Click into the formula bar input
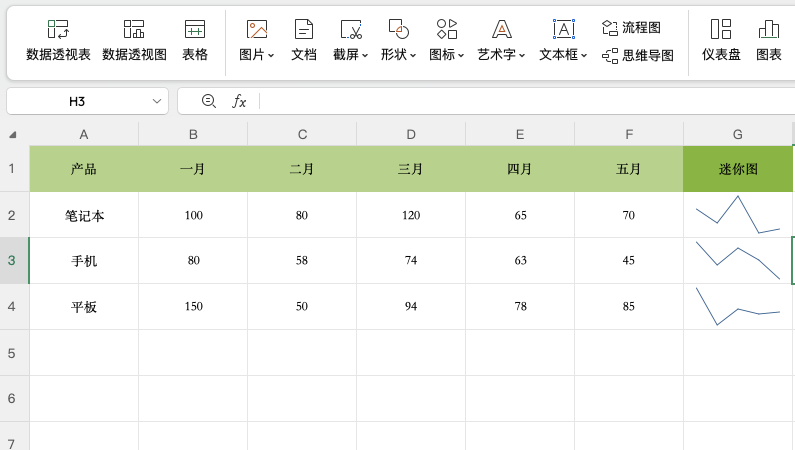 coord(527,101)
